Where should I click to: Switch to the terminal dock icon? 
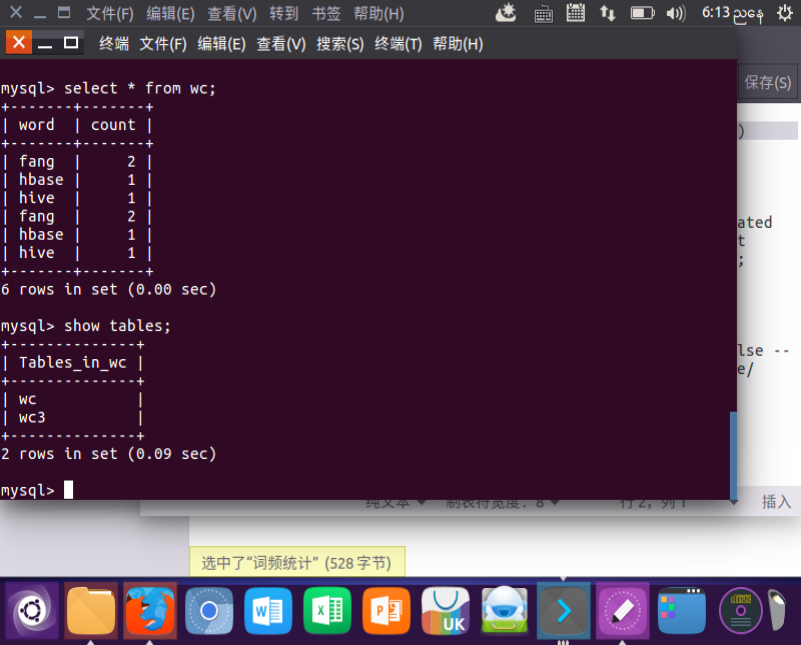point(563,610)
